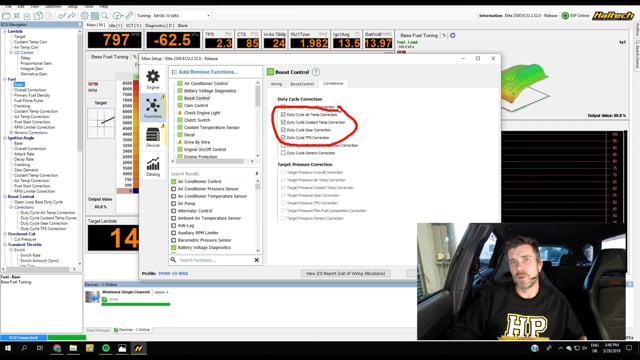Switch to the Idle page tab
This screenshot has height=360, width=640.
pos(115,25)
